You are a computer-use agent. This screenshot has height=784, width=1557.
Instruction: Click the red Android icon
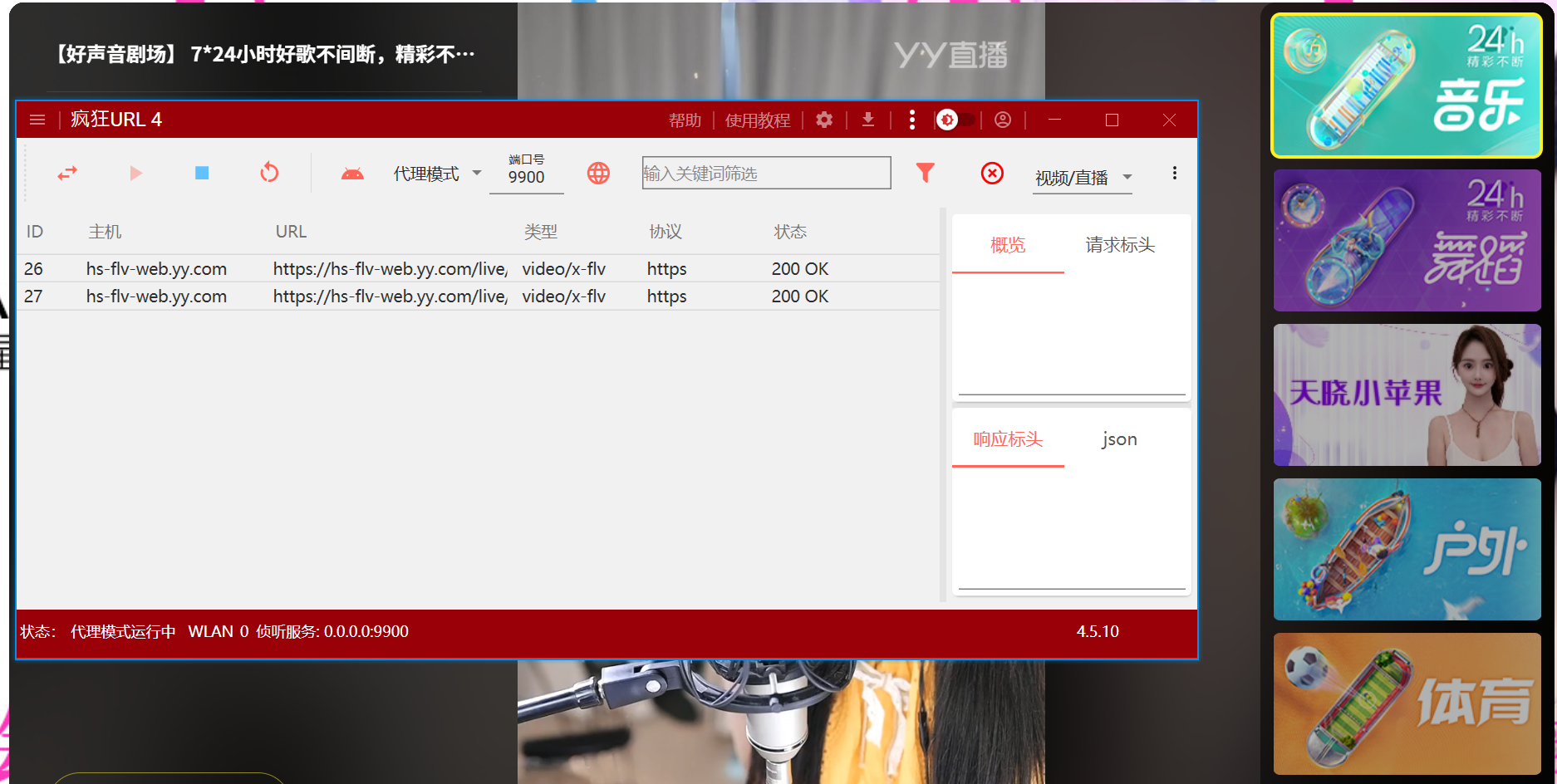[x=352, y=174]
